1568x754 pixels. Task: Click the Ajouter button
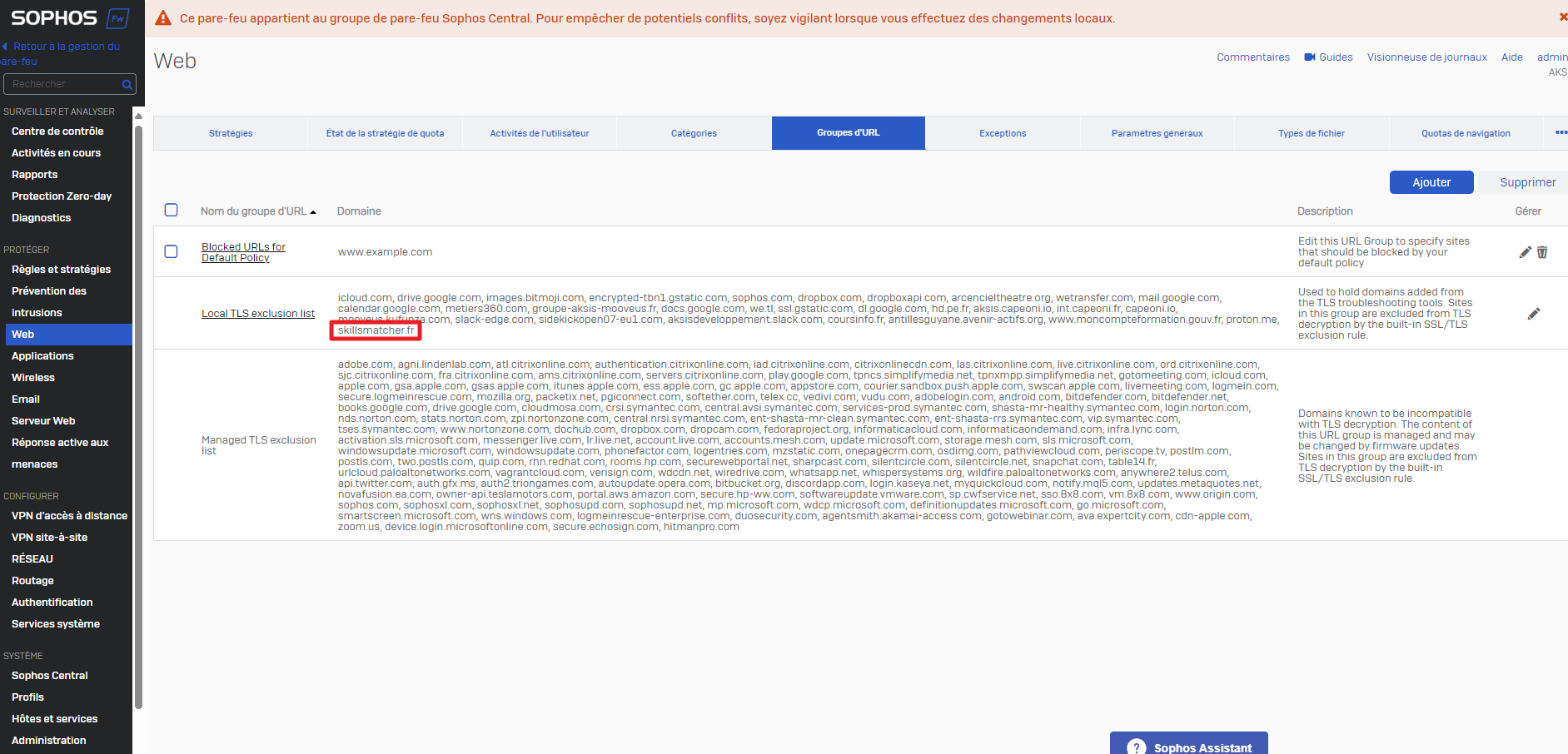(1431, 182)
